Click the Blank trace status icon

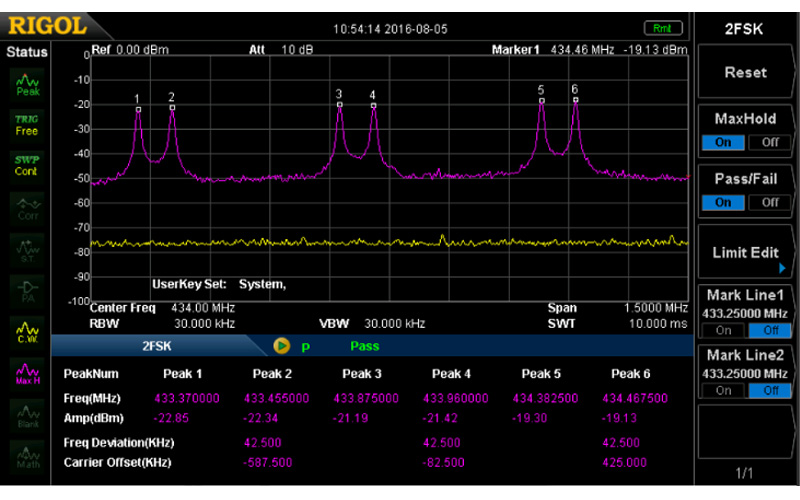[27, 414]
